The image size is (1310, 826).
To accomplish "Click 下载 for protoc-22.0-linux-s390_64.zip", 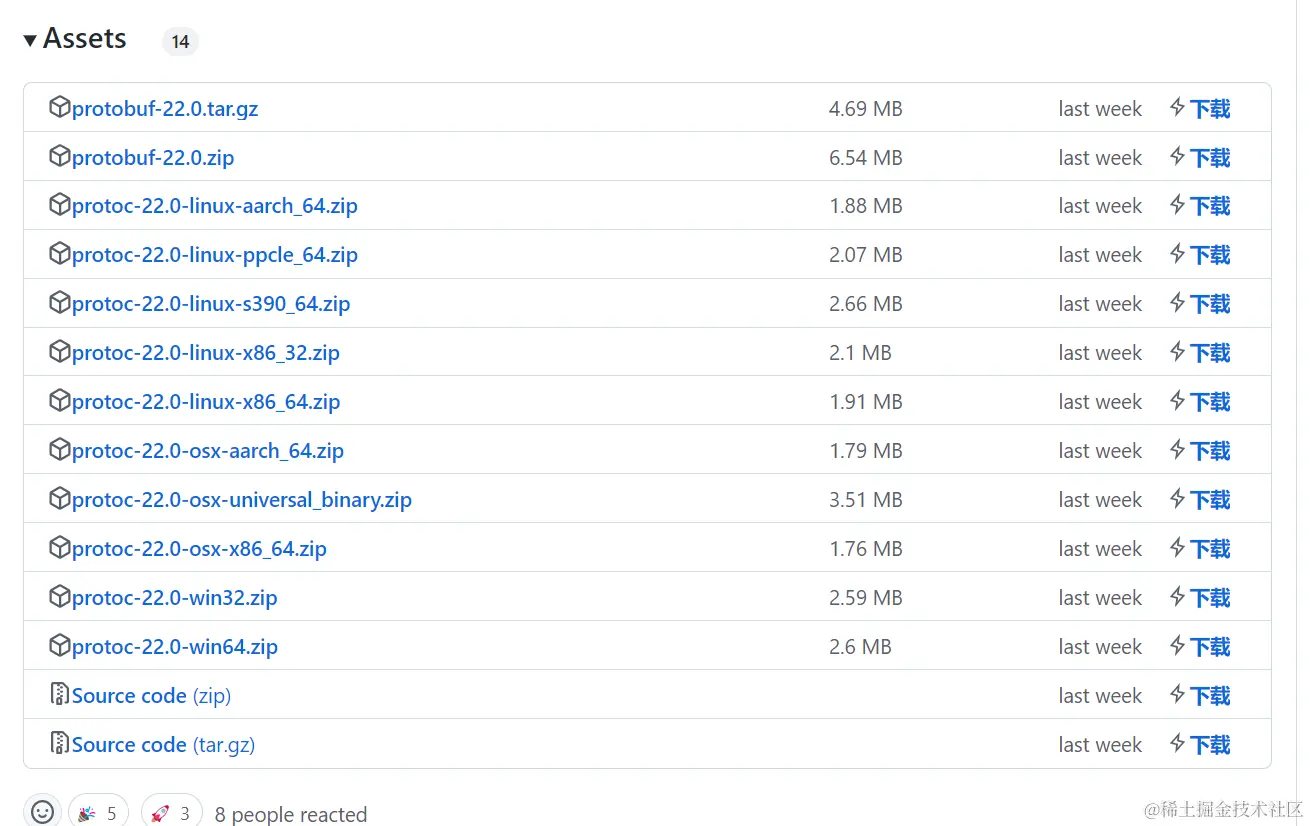I will click(x=1210, y=304).
